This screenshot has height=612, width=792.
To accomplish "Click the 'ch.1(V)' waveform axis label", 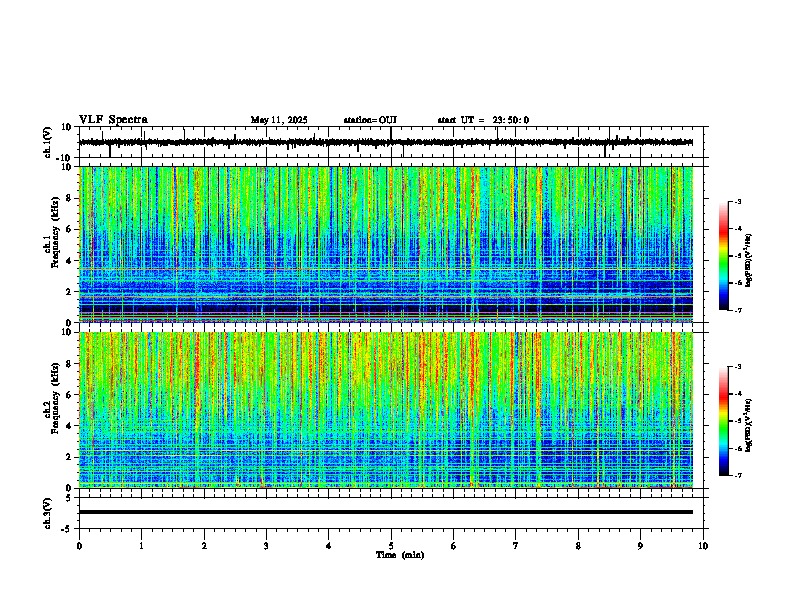I will [x=48, y=142].
